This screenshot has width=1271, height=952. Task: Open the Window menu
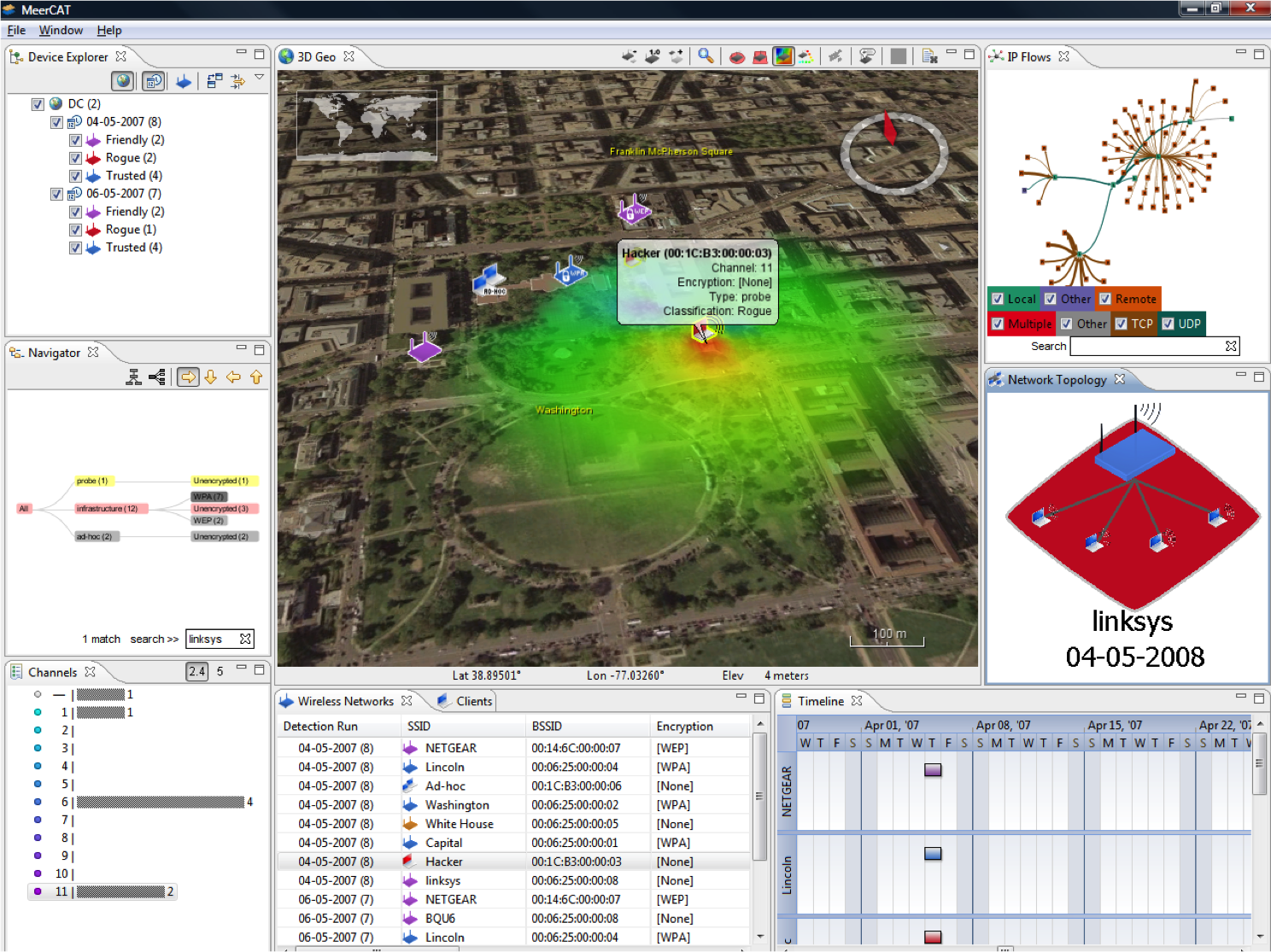coord(61,30)
